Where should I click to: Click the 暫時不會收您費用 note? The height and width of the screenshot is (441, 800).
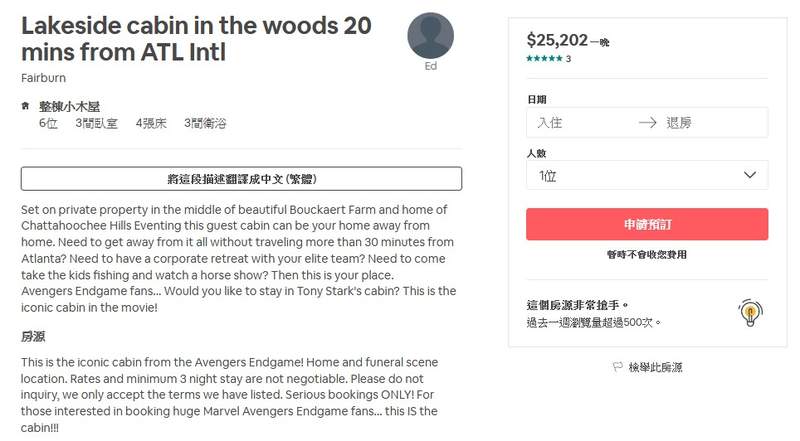(x=647, y=255)
